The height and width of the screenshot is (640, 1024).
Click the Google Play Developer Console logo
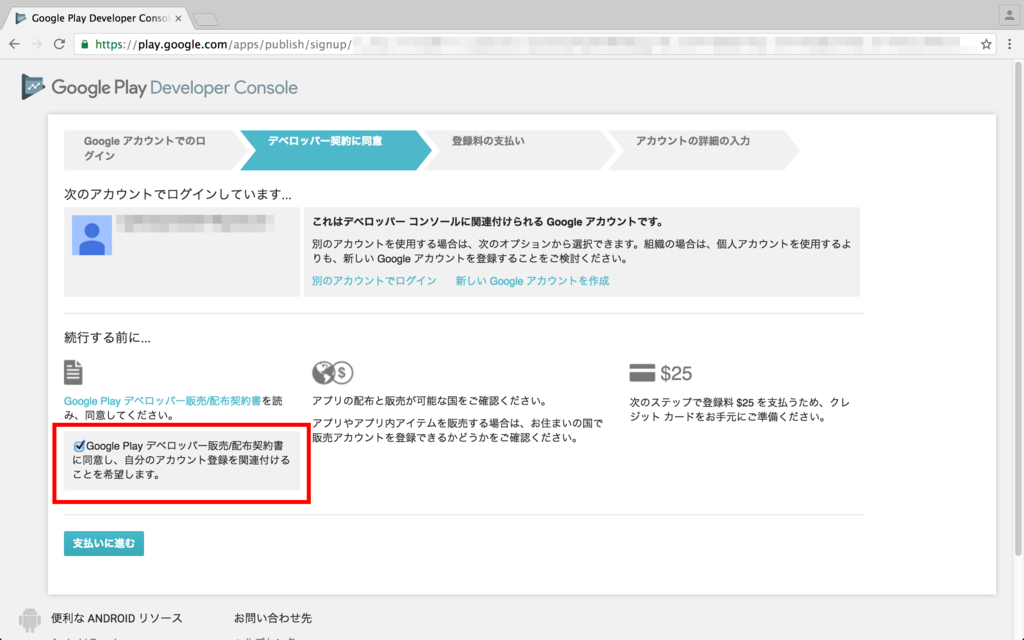pos(160,87)
